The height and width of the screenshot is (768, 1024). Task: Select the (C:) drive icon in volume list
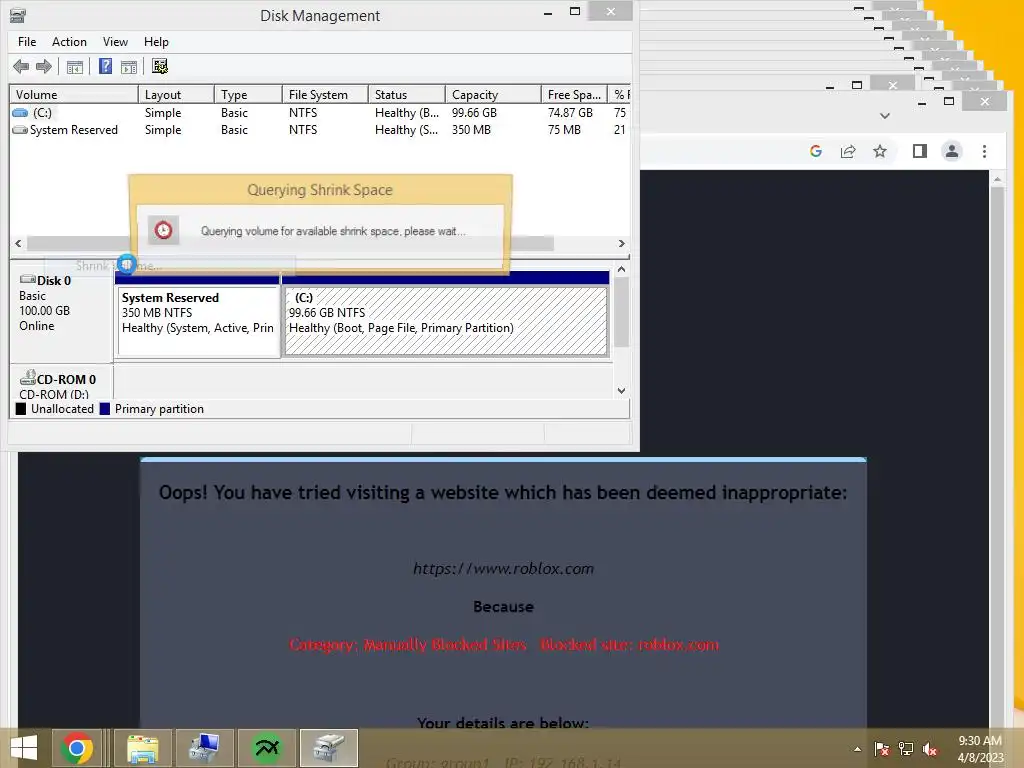[20, 113]
